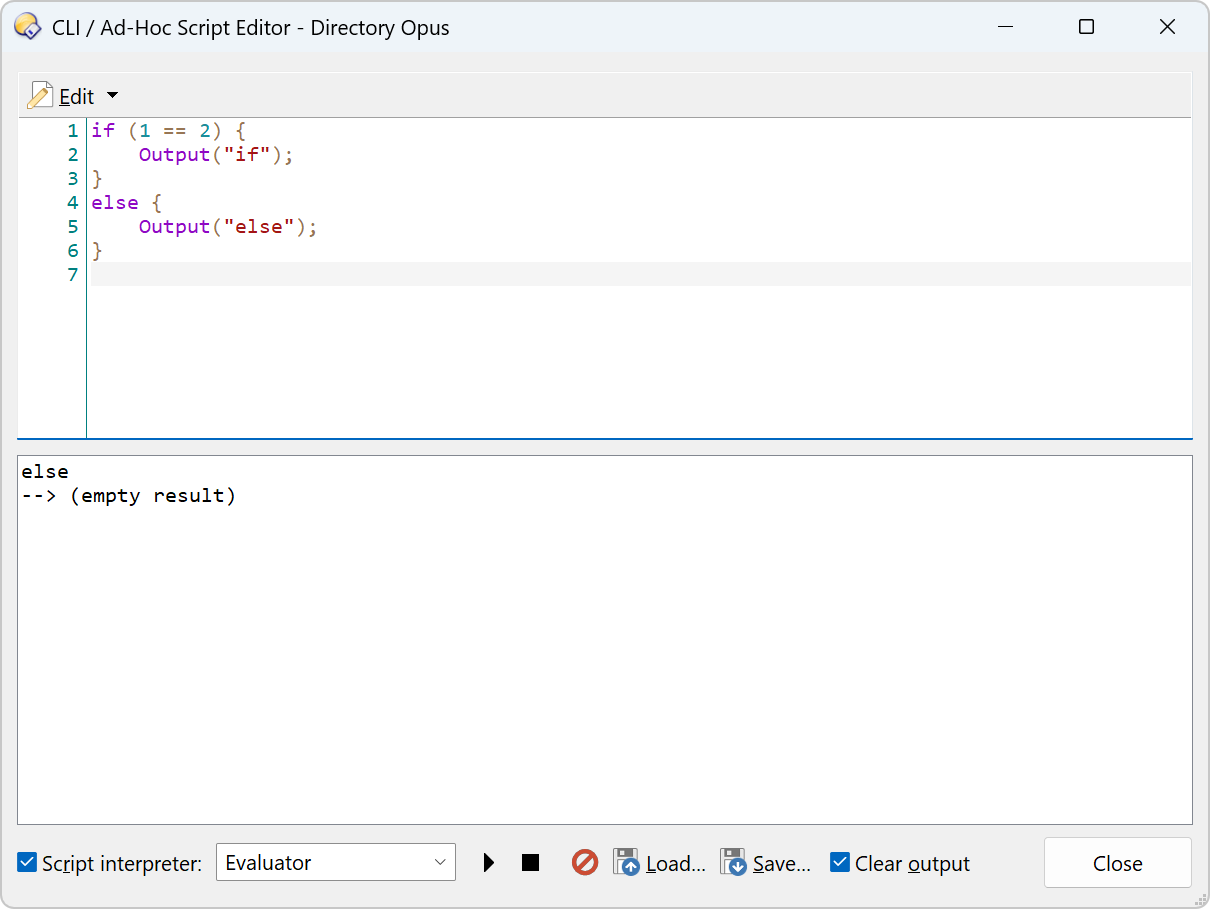Disable the Clear output checkbox

click(840, 863)
